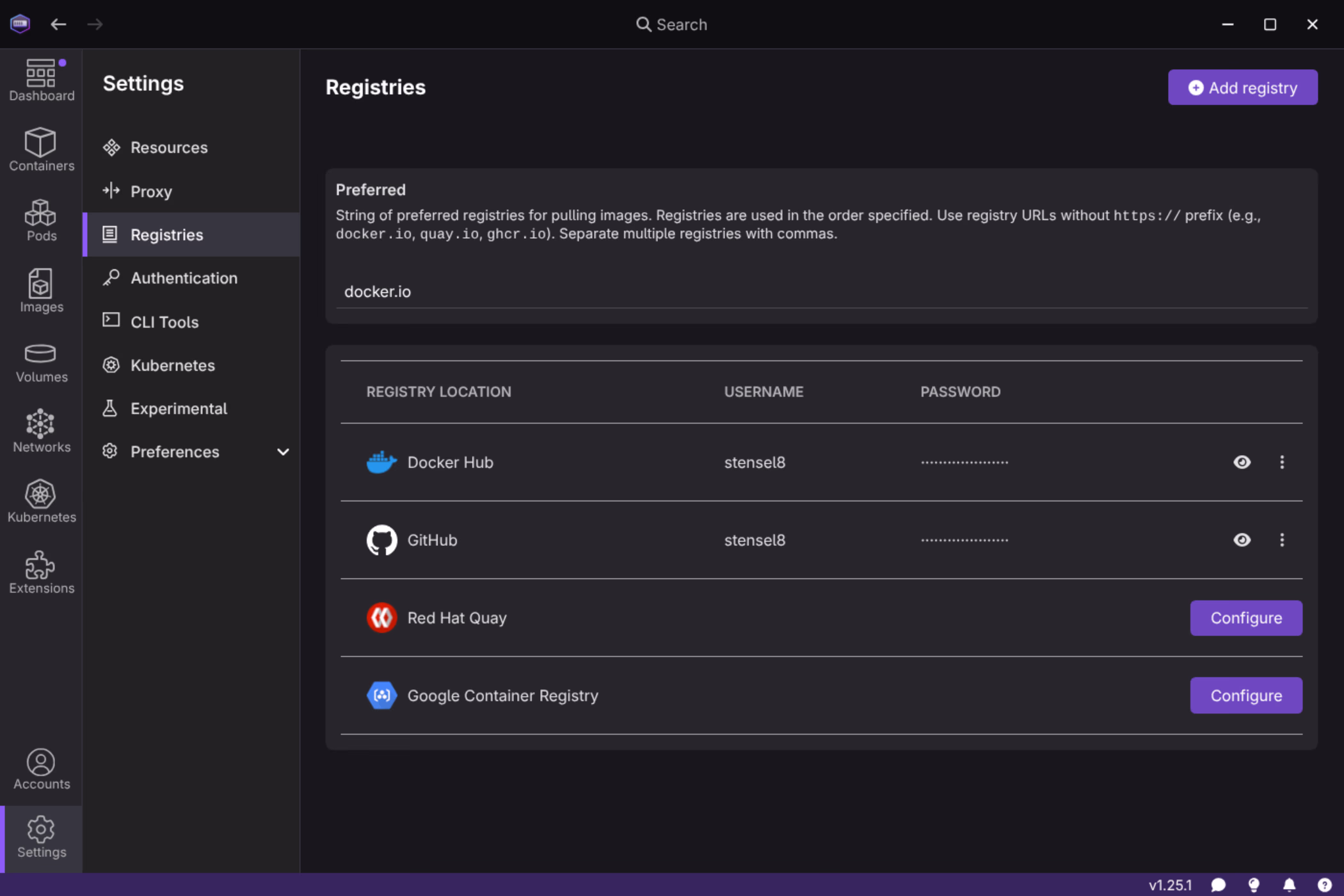Show Docker Hub password with eye icon
The image size is (1344, 896).
click(1242, 462)
